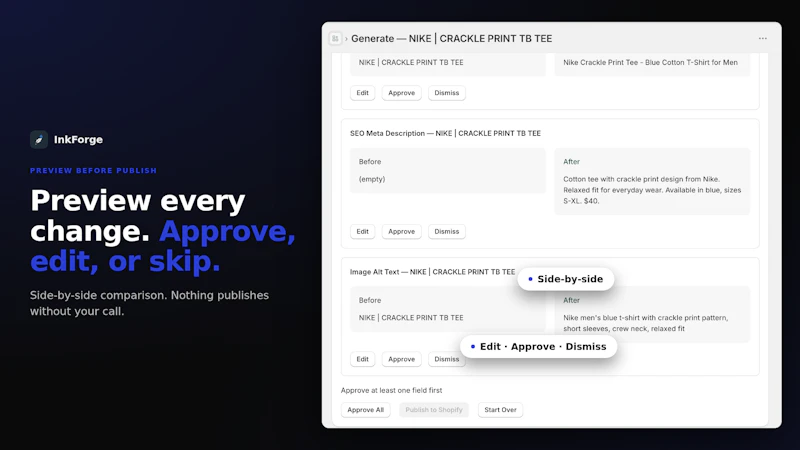Click the app grid icon beside Generate title
This screenshot has height=450, width=800.
[x=335, y=39]
